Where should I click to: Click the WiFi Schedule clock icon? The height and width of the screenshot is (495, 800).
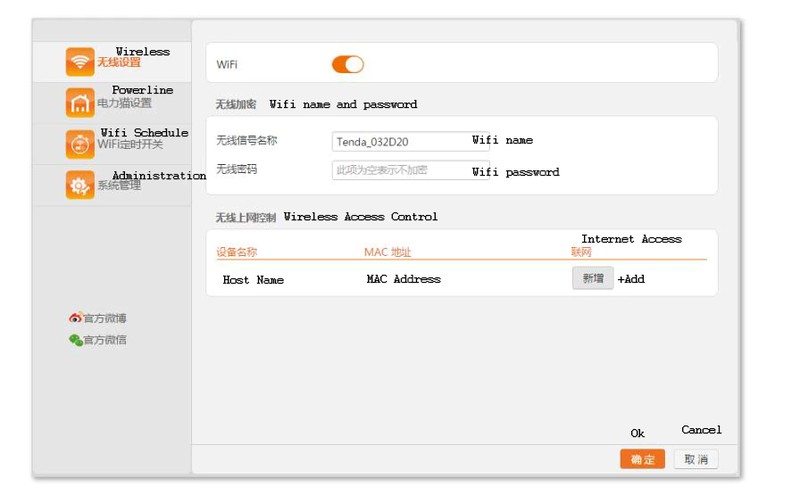(x=80, y=144)
